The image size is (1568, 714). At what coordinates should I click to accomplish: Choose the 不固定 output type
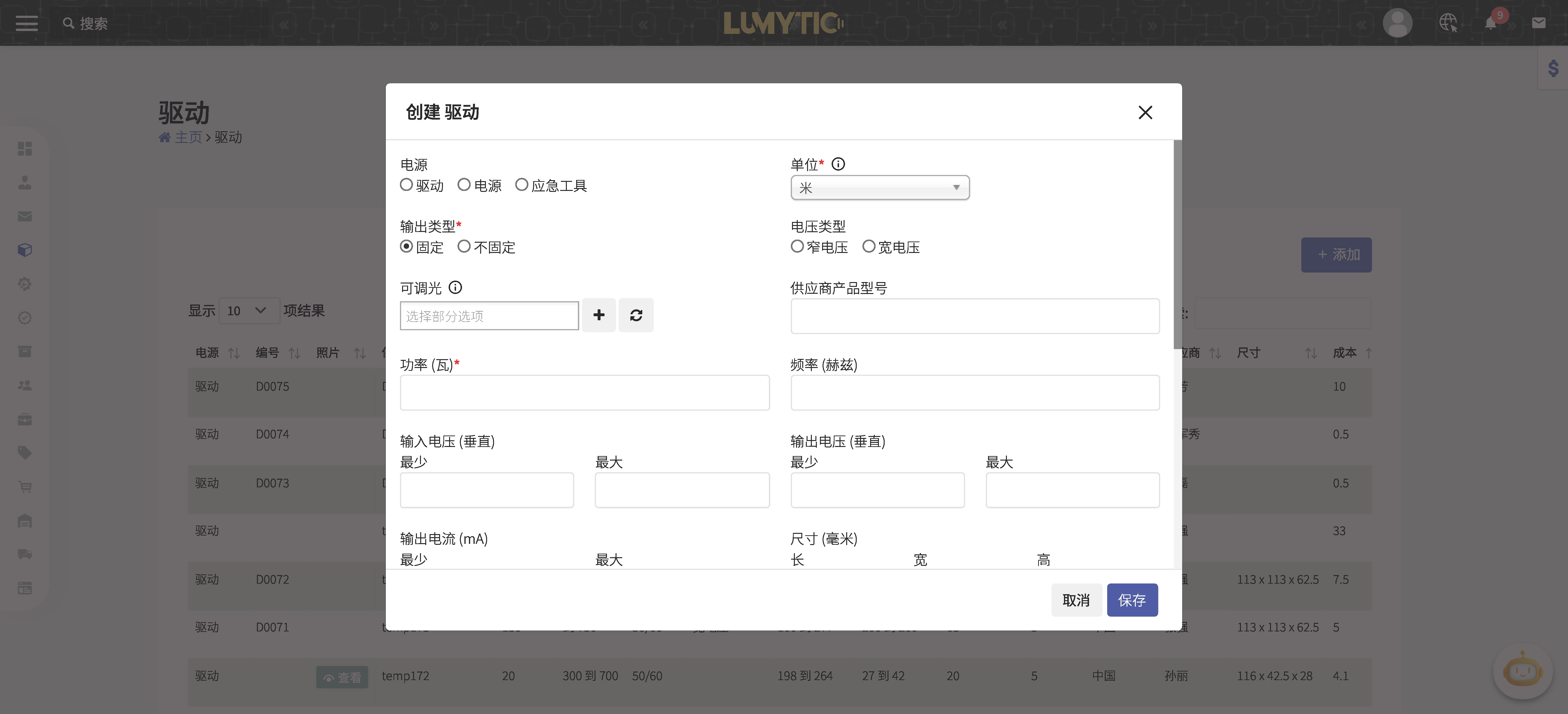tap(464, 246)
